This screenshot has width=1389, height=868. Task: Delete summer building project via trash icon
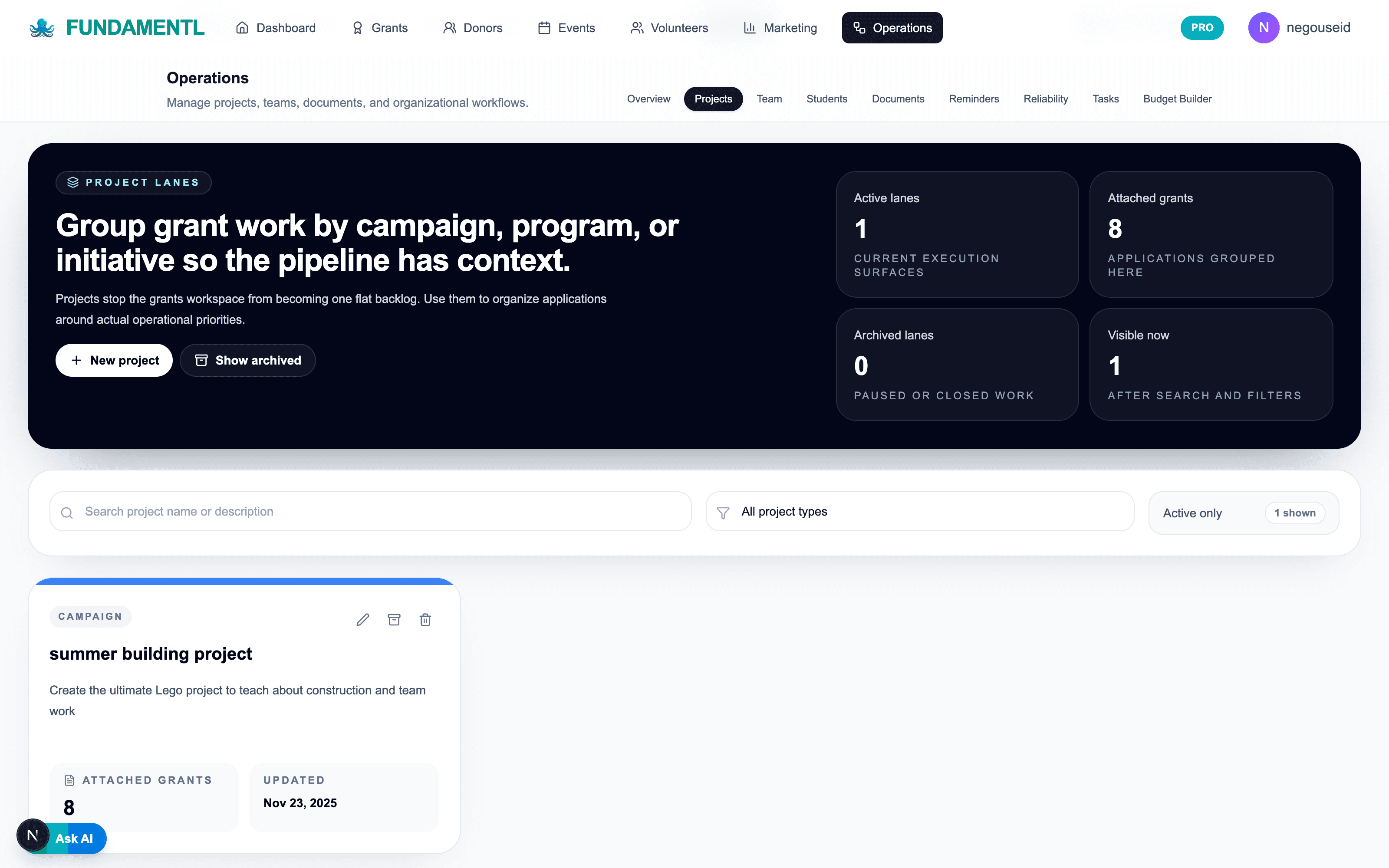pyautogui.click(x=425, y=619)
